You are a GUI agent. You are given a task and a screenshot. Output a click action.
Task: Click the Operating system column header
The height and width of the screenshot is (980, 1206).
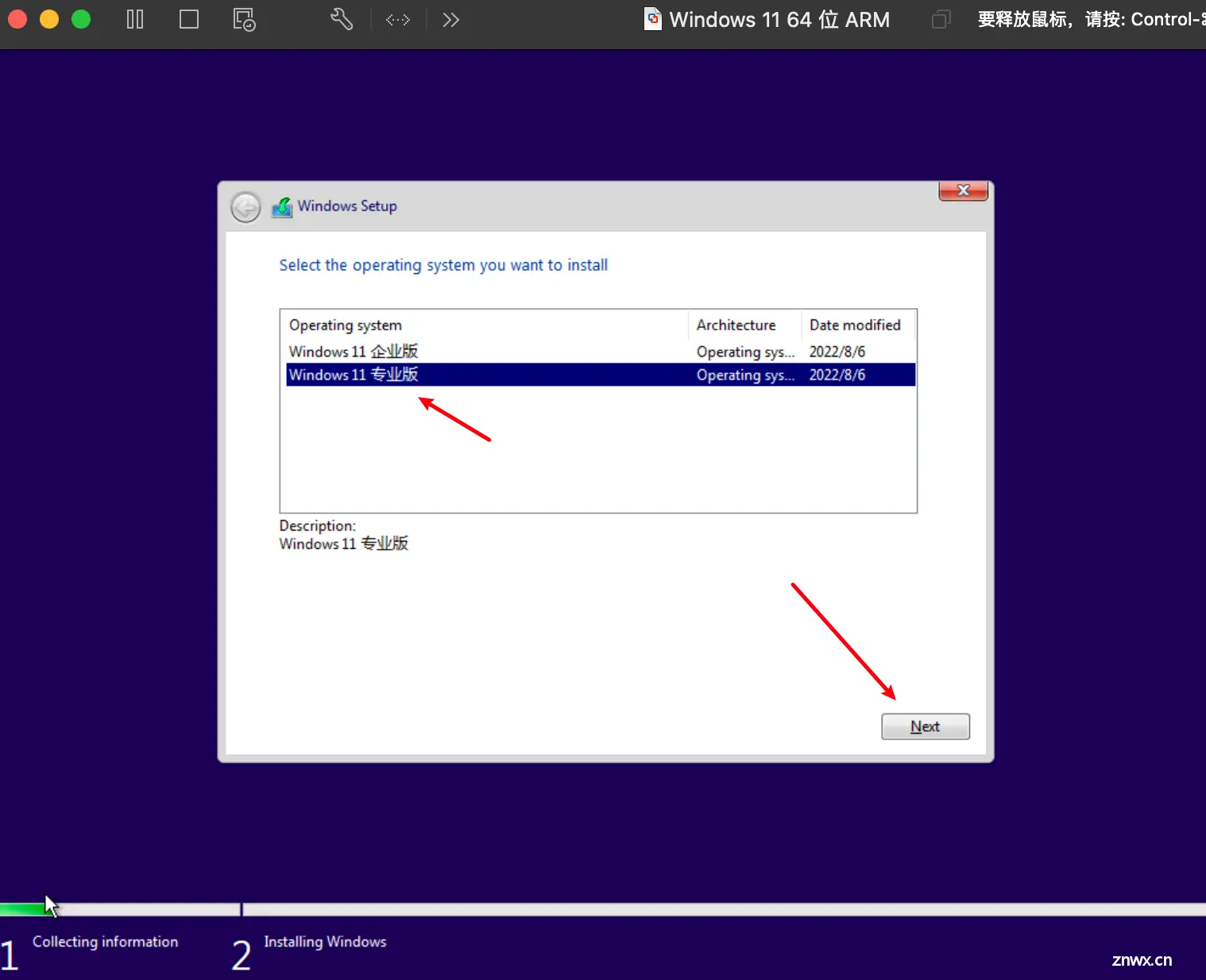coord(486,325)
